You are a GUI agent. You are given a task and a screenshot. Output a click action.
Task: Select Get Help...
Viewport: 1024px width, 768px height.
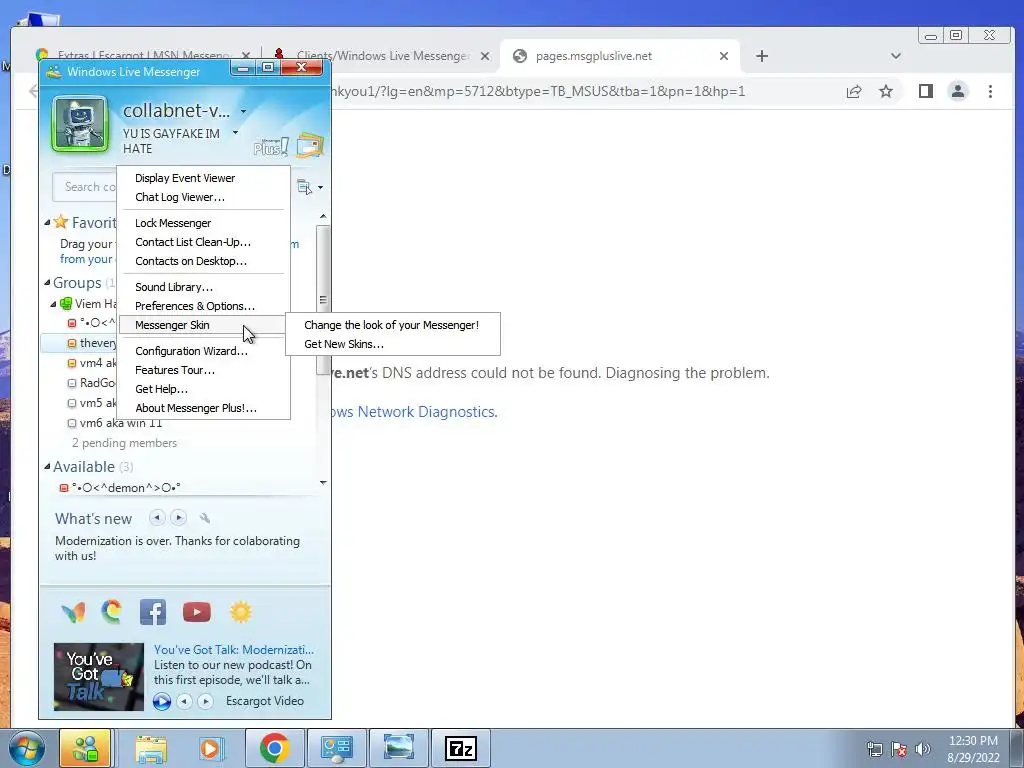[203, 389]
